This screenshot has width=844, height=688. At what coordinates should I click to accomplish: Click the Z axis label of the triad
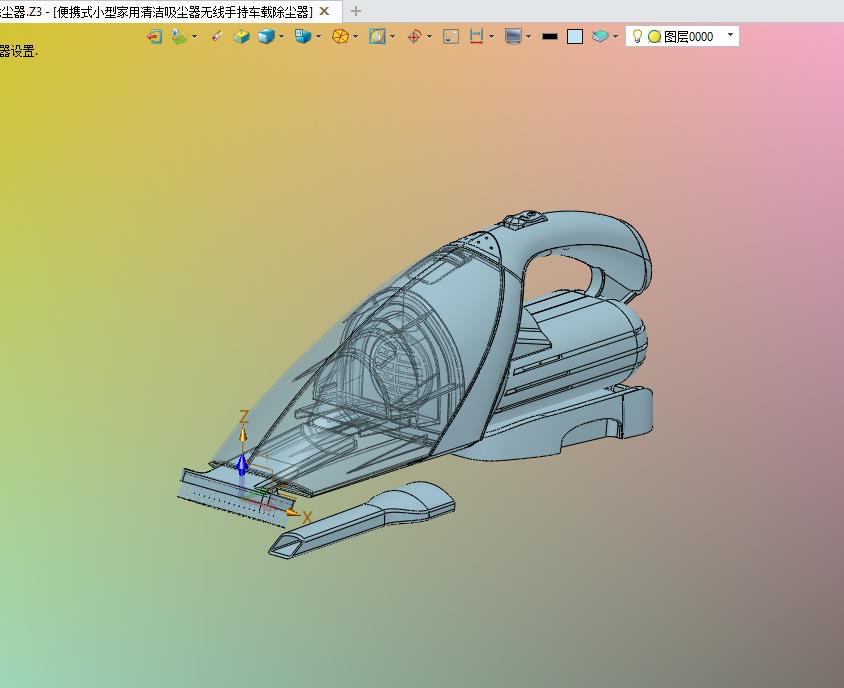click(x=244, y=417)
